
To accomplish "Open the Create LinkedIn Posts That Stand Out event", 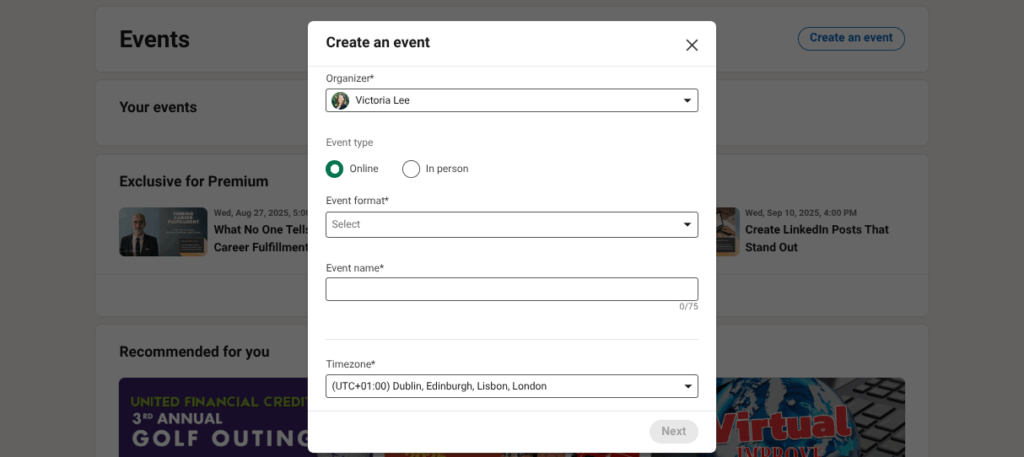I will 816,238.
